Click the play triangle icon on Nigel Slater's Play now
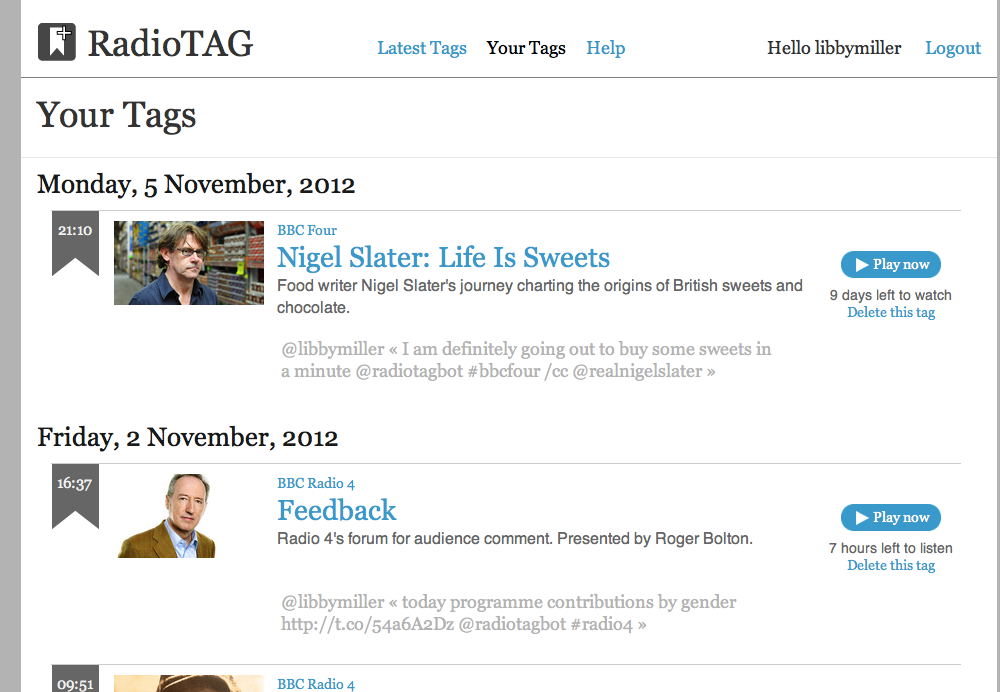 click(x=862, y=264)
